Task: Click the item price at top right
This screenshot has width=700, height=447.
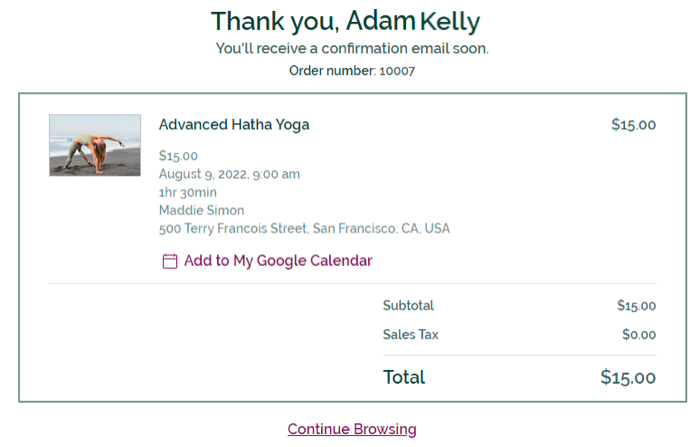Action: pos(633,125)
